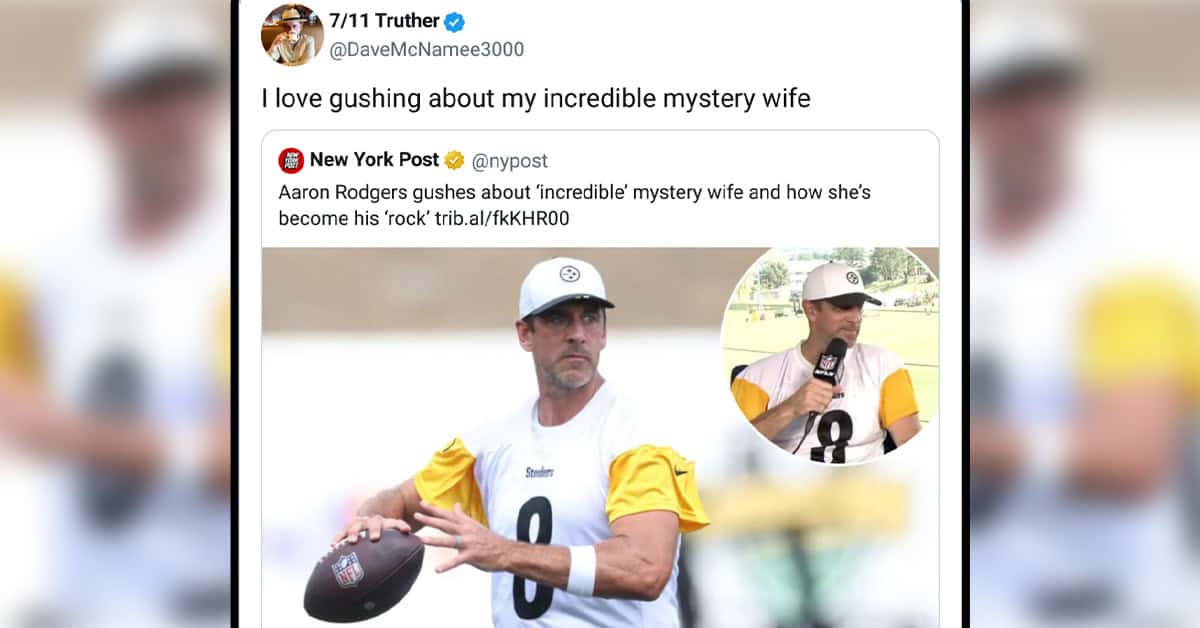Screen dimensions: 1200x628
Task: Select the tweet text about gushing mystery wife
Action: click(536, 99)
